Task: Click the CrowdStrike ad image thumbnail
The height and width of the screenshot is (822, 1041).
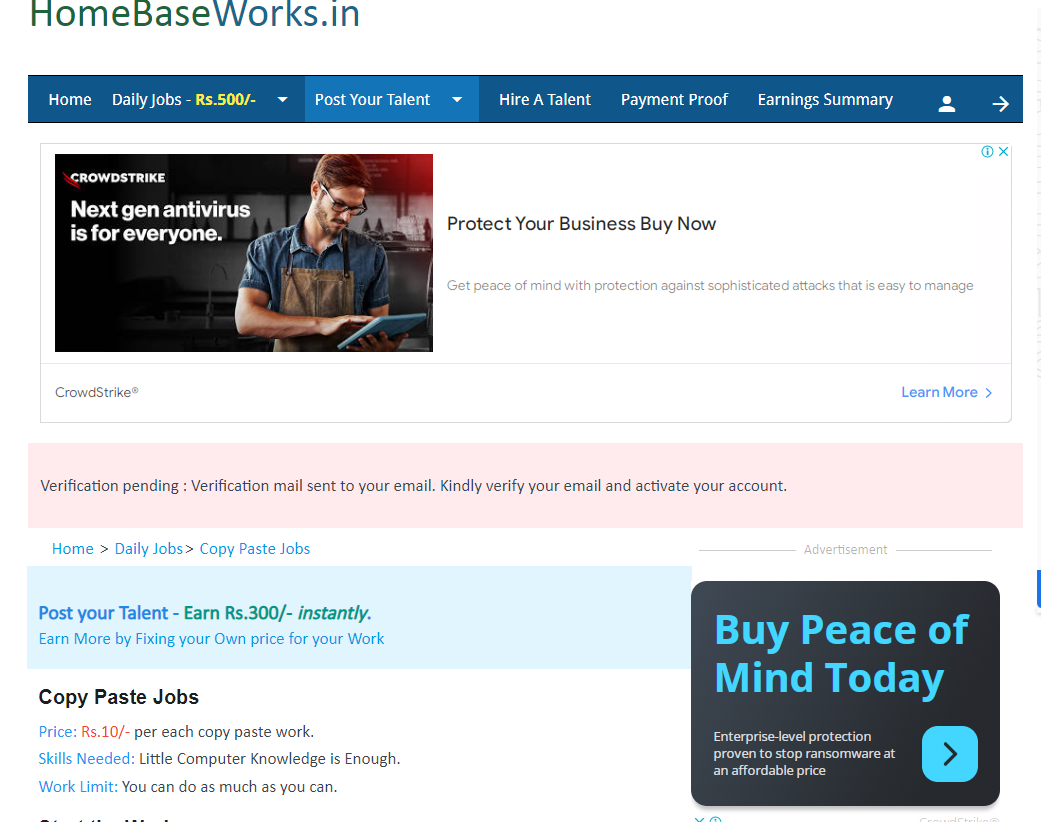Action: pos(244,253)
